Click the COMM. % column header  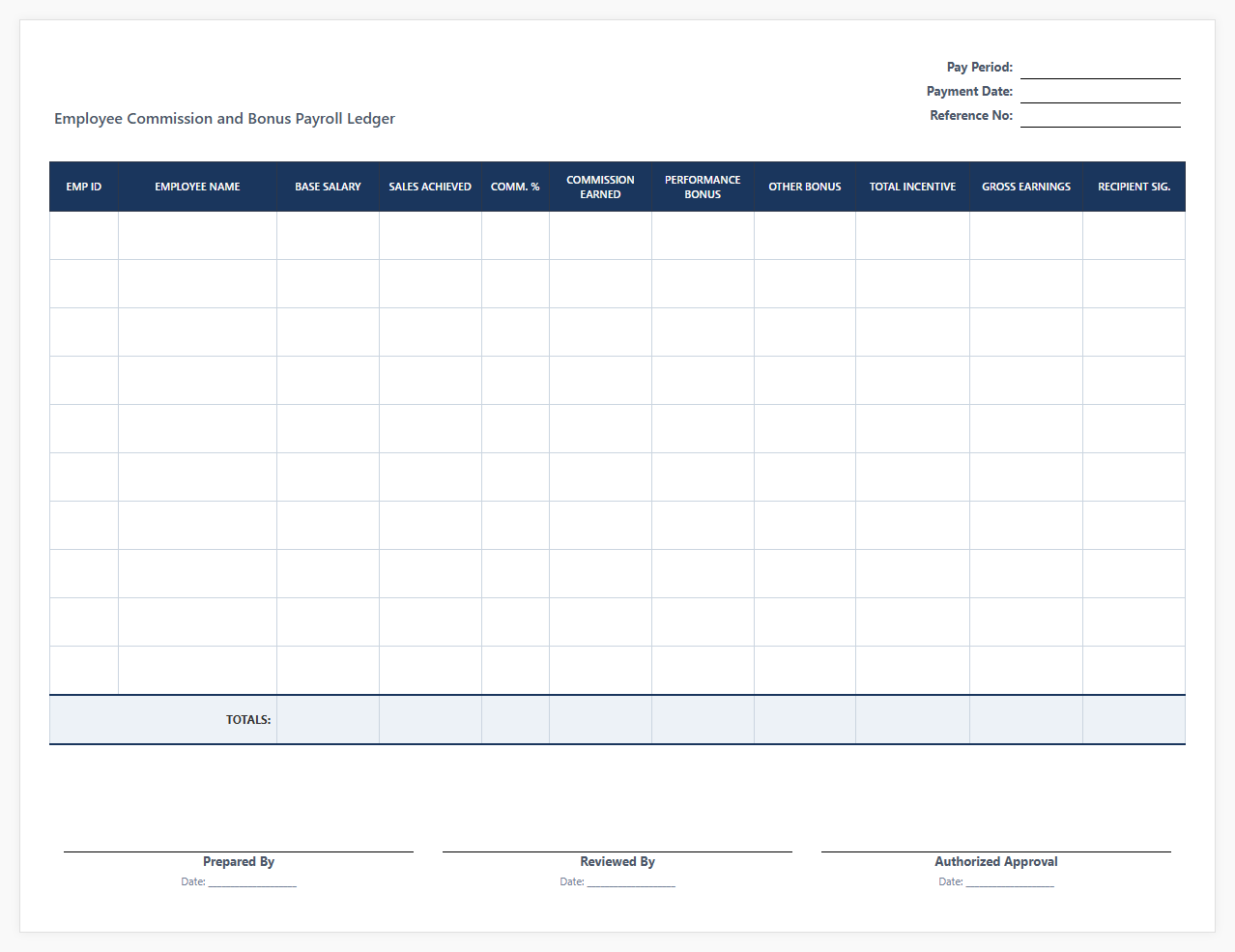tap(515, 187)
